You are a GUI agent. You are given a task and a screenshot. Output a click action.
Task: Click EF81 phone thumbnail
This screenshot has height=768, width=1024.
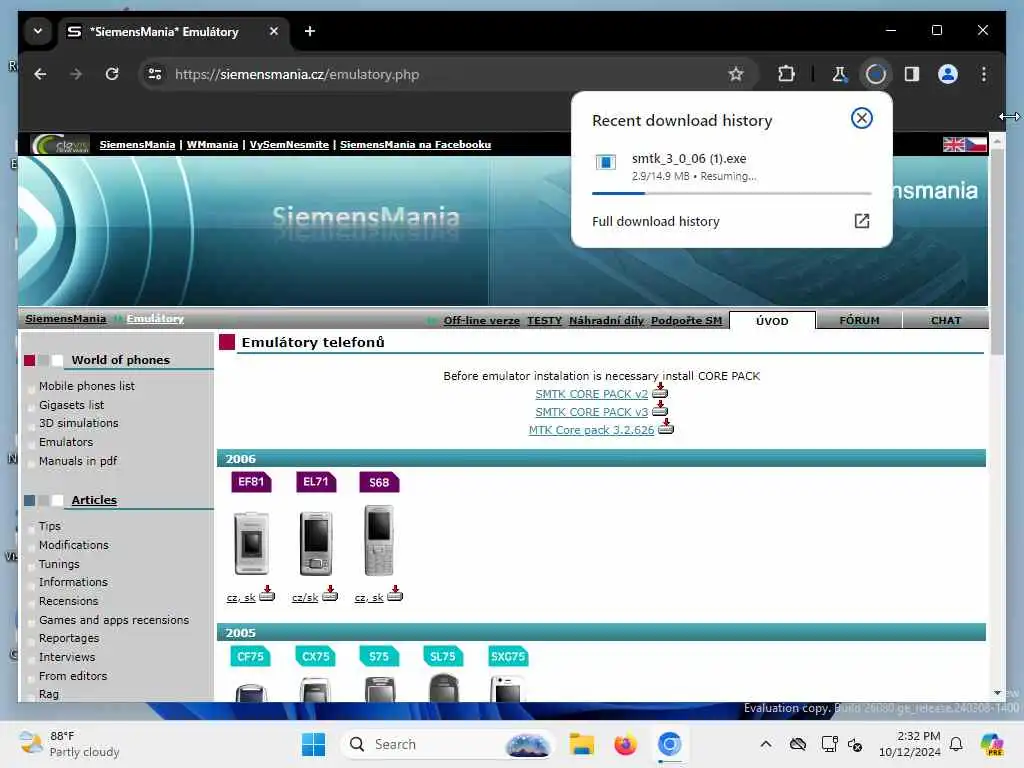[x=251, y=543]
